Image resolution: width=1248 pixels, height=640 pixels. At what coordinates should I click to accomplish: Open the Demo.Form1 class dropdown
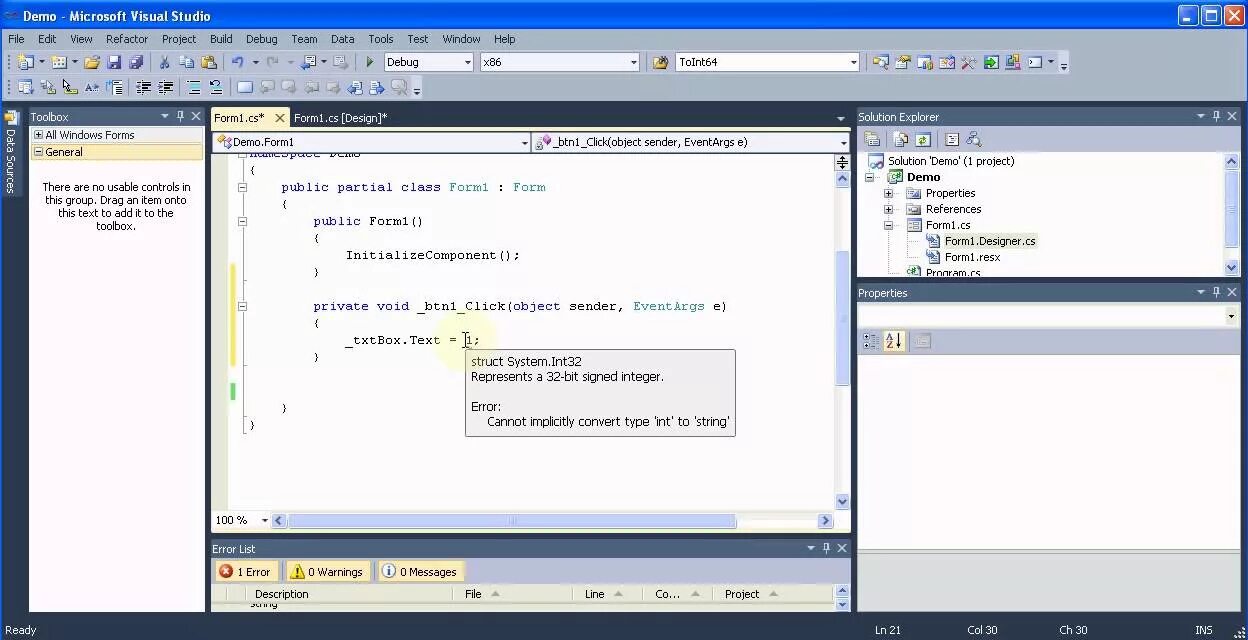coord(524,143)
